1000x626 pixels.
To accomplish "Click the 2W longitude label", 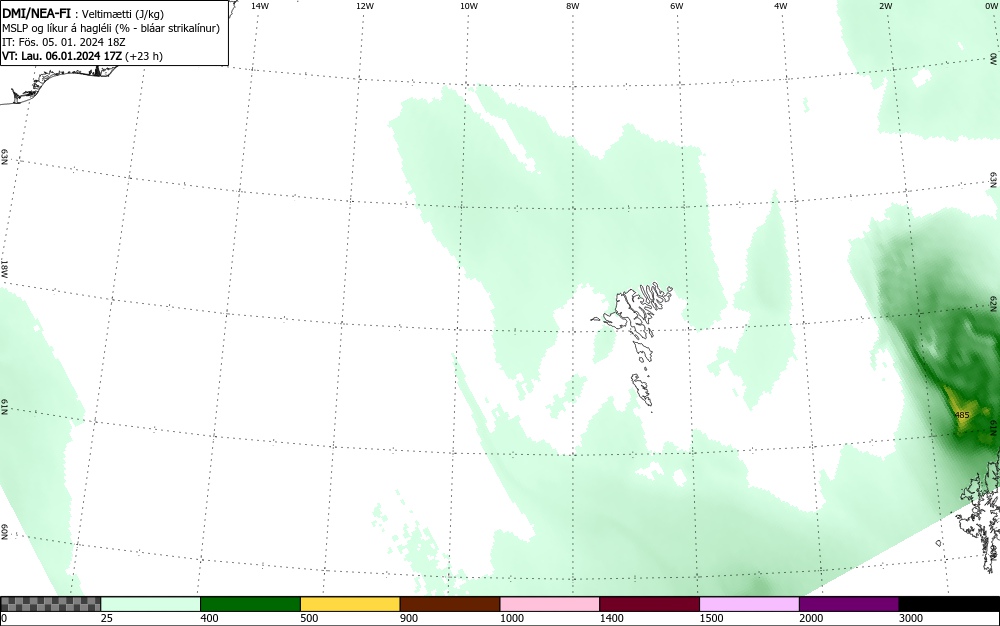I will (x=885, y=6).
